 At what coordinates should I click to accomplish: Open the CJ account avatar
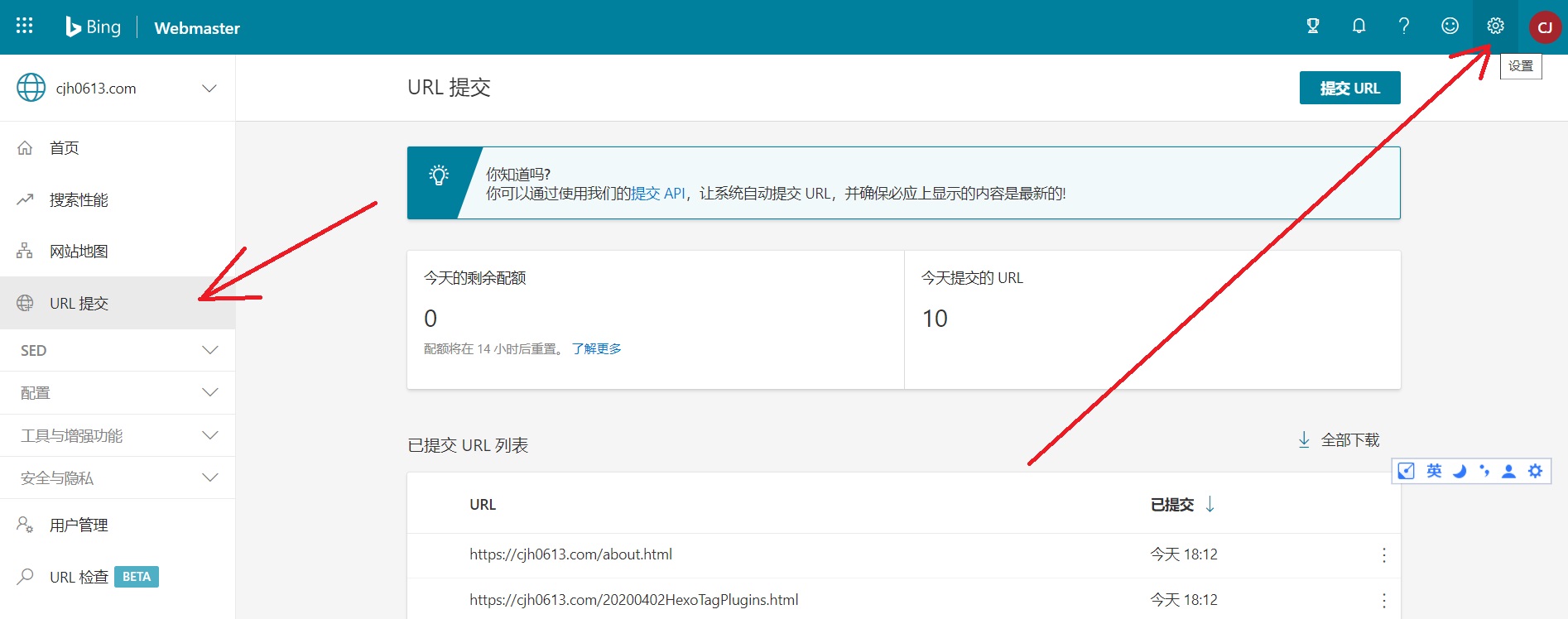click(x=1545, y=27)
